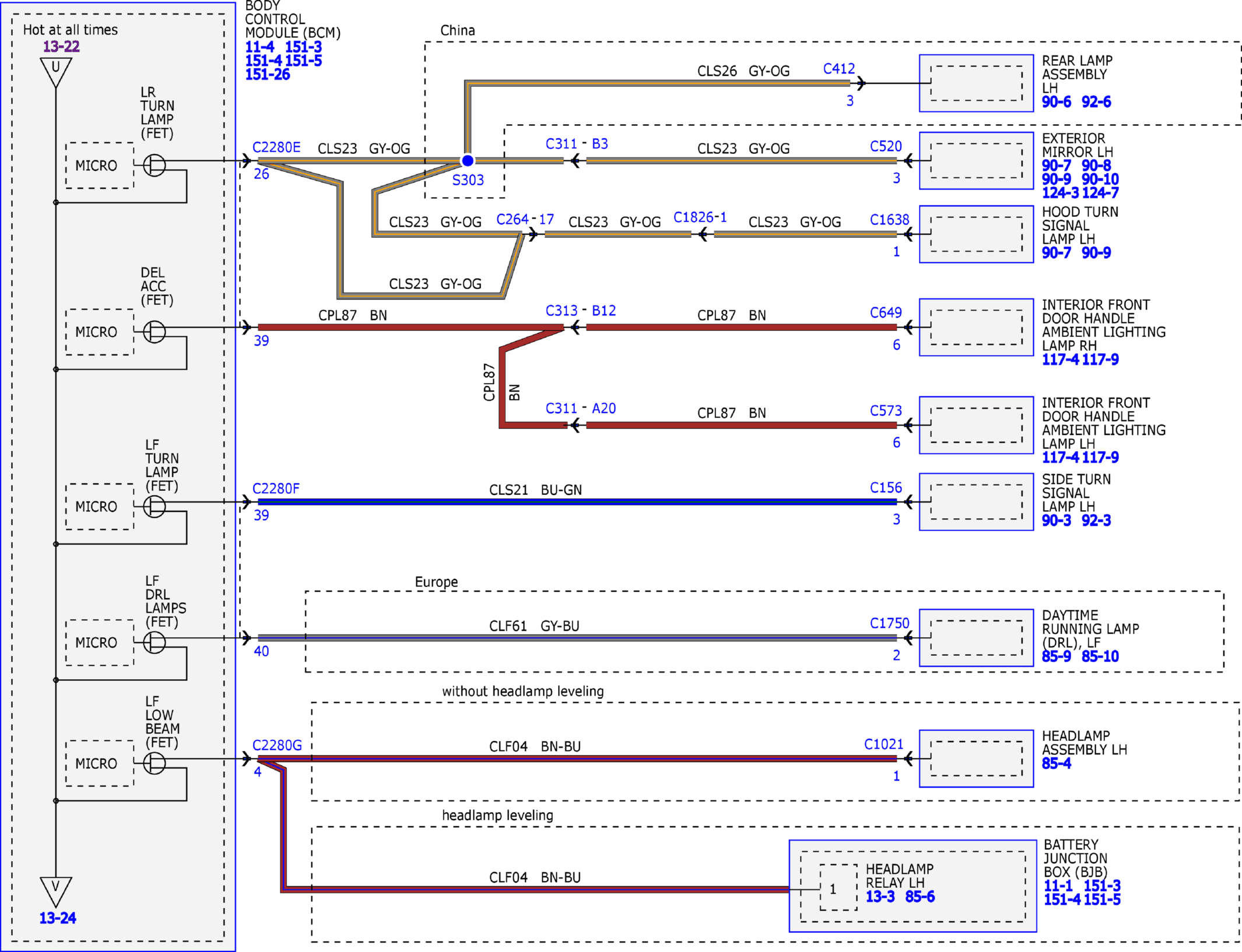The width and height of the screenshot is (1242, 952).
Task: Select the Daytime Running Lamp LF box
Action: (976, 638)
